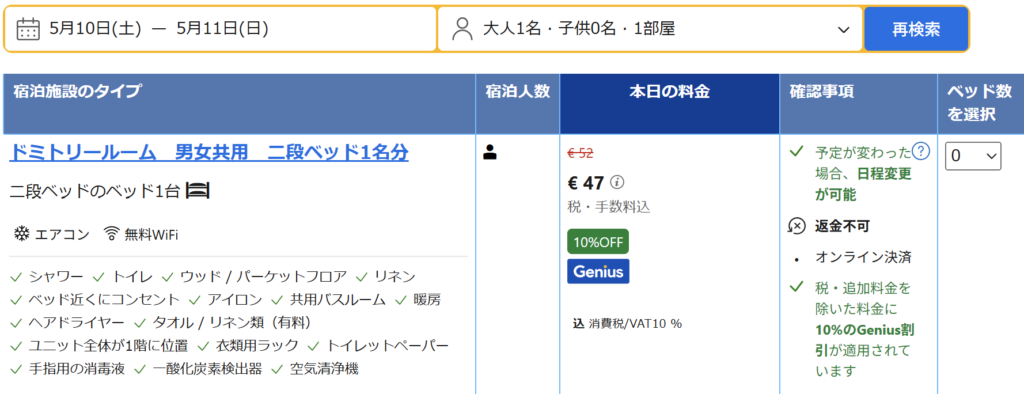Screen dimensions: 1024x394
Task: Open the date range field 5月10日 — 5月11日
Action: pyautogui.click(x=220, y=29)
